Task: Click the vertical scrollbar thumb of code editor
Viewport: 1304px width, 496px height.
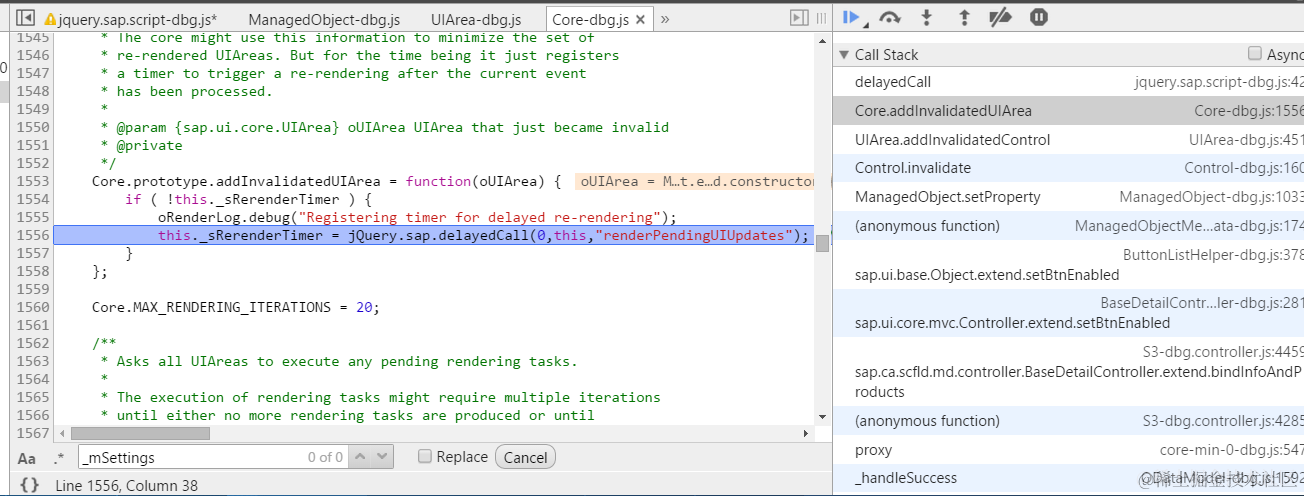Action: [x=822, y=243]
